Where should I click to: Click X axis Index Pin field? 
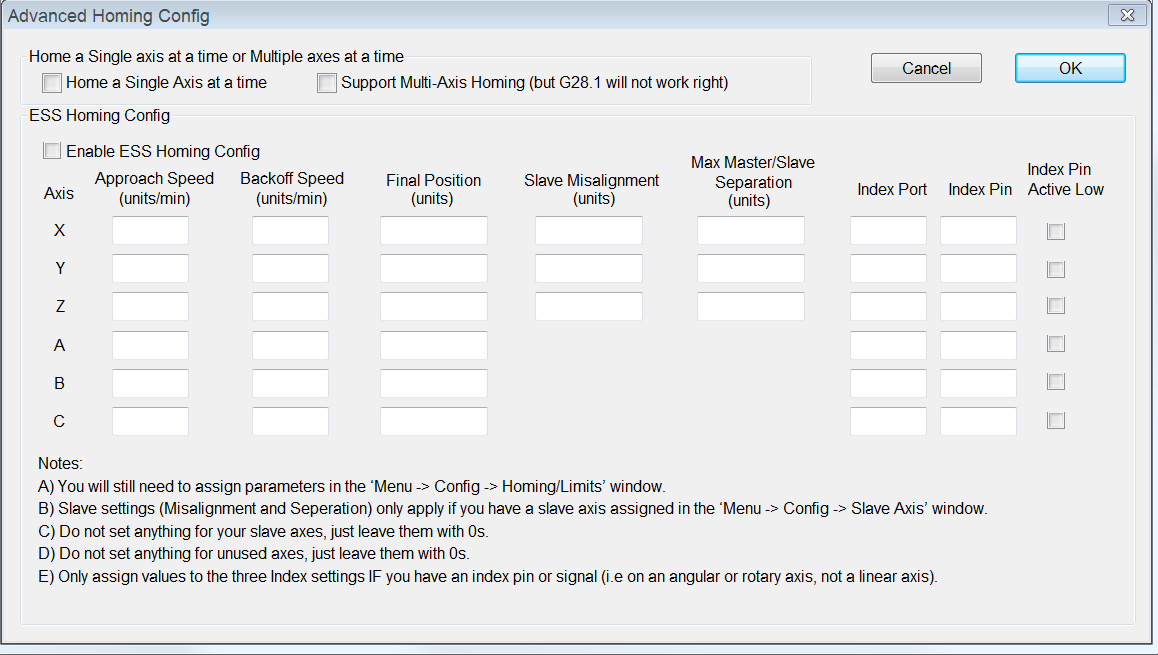click(x=978, y=231)
